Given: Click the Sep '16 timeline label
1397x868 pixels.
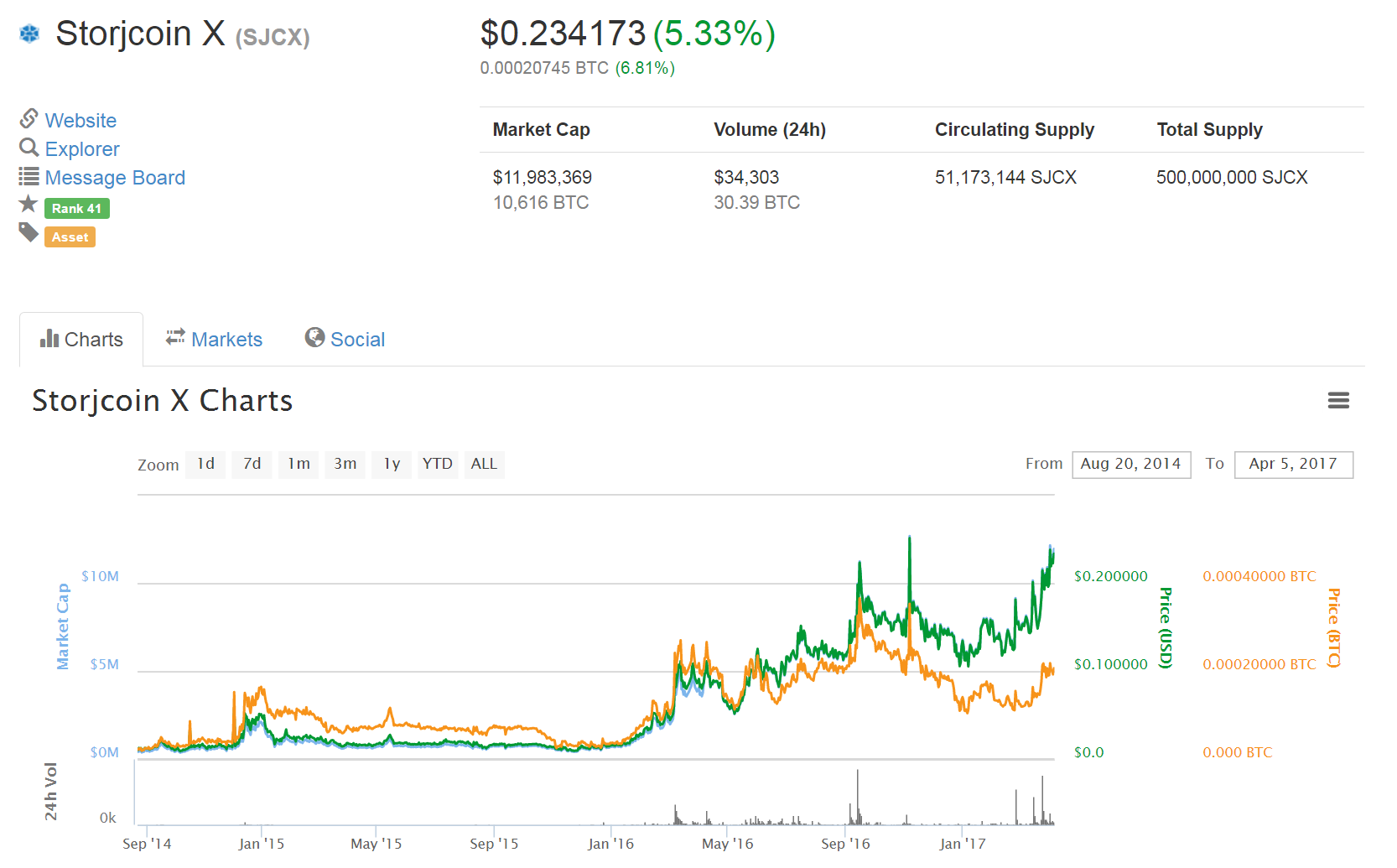Looking at the screenshot, I should click(845, 844).
